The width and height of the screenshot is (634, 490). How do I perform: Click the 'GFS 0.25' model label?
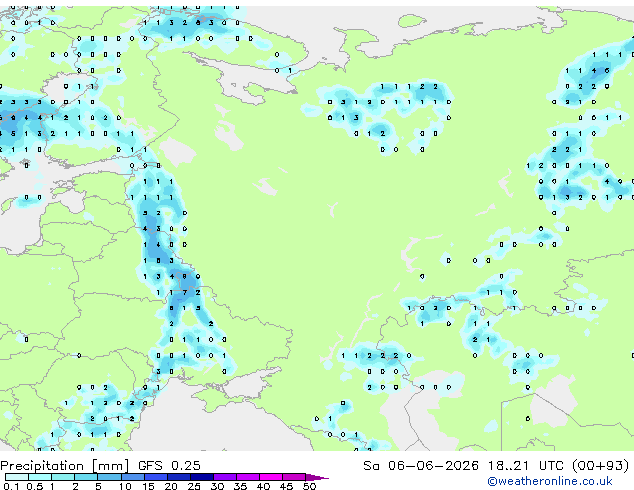click(169, 466)
